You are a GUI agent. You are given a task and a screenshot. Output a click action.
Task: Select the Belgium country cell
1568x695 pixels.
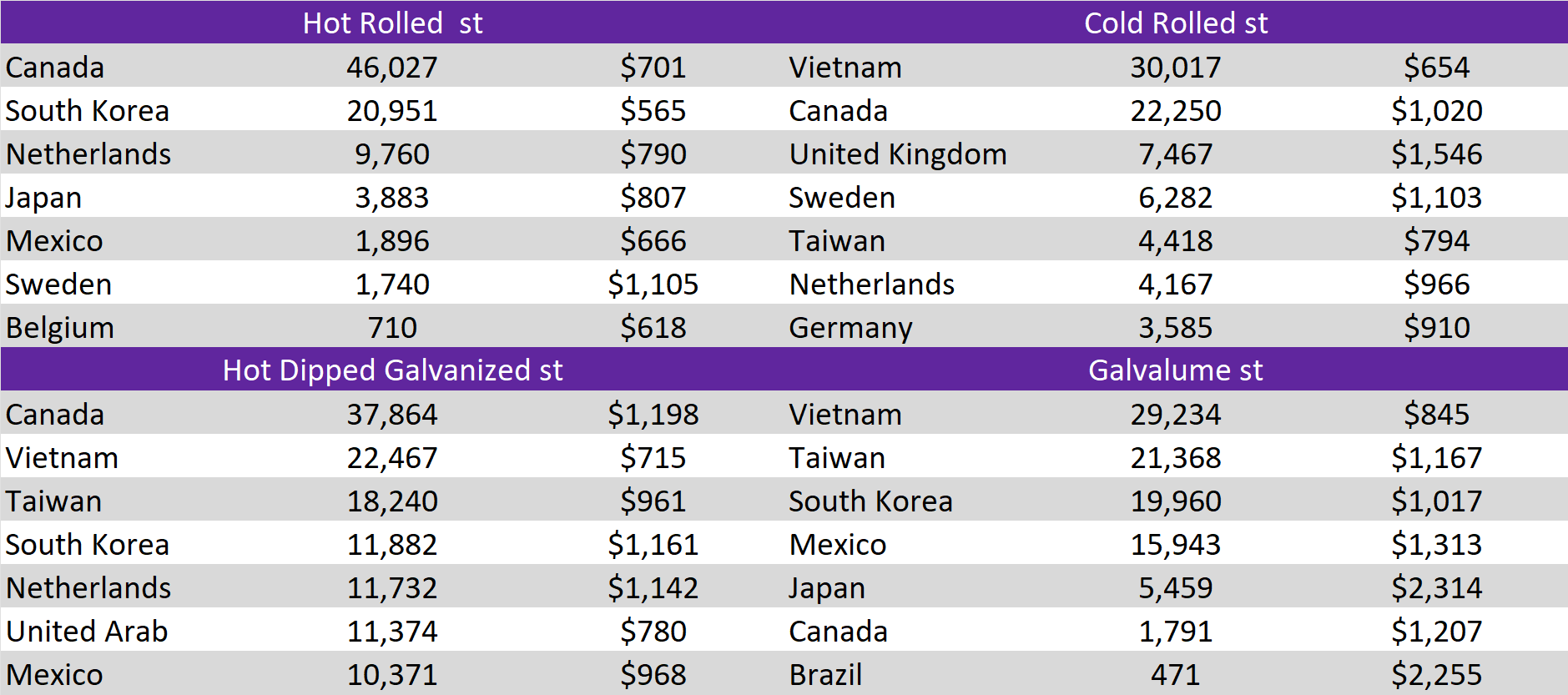point(60,328)
